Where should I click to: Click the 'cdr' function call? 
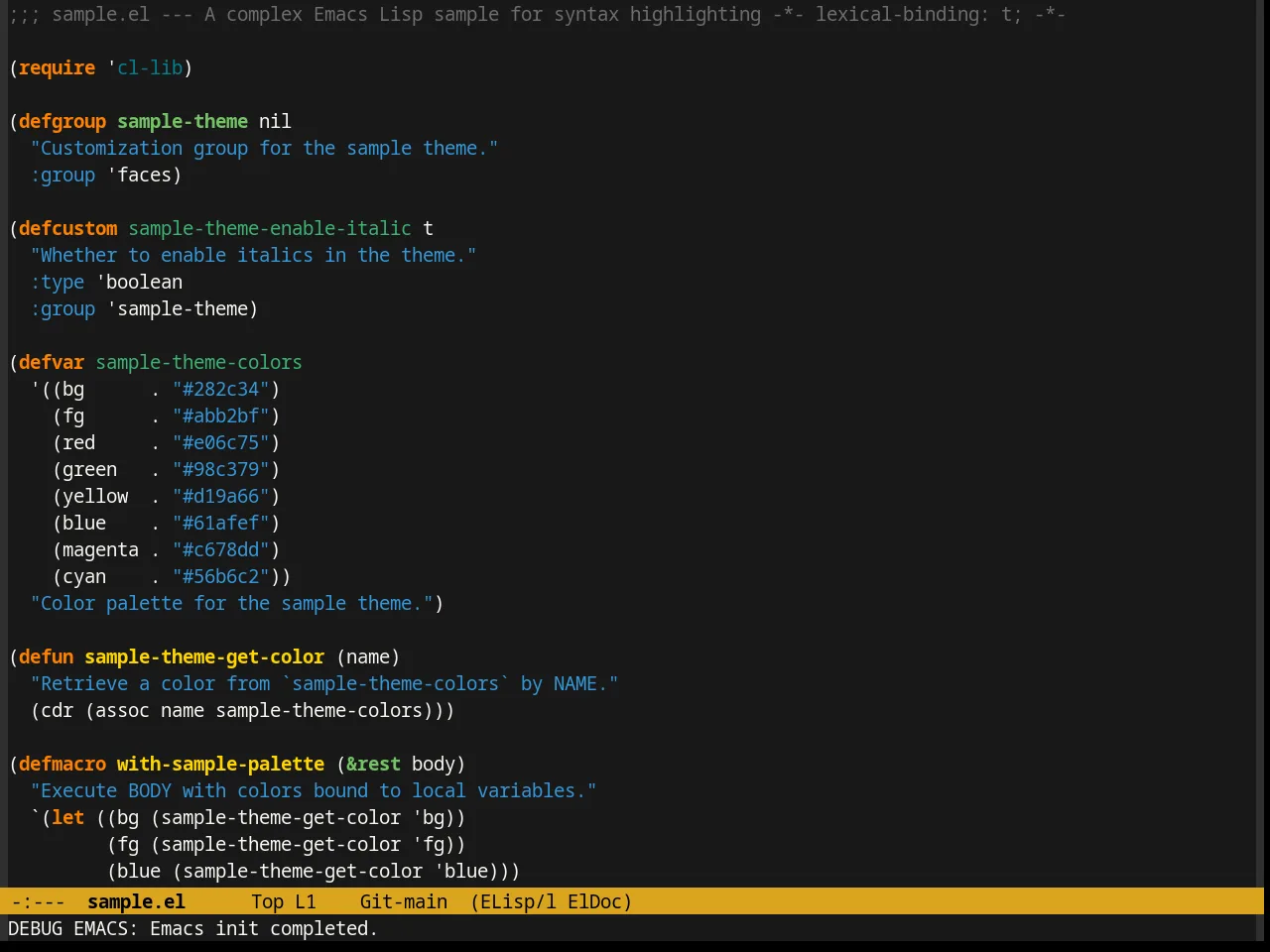57,710
